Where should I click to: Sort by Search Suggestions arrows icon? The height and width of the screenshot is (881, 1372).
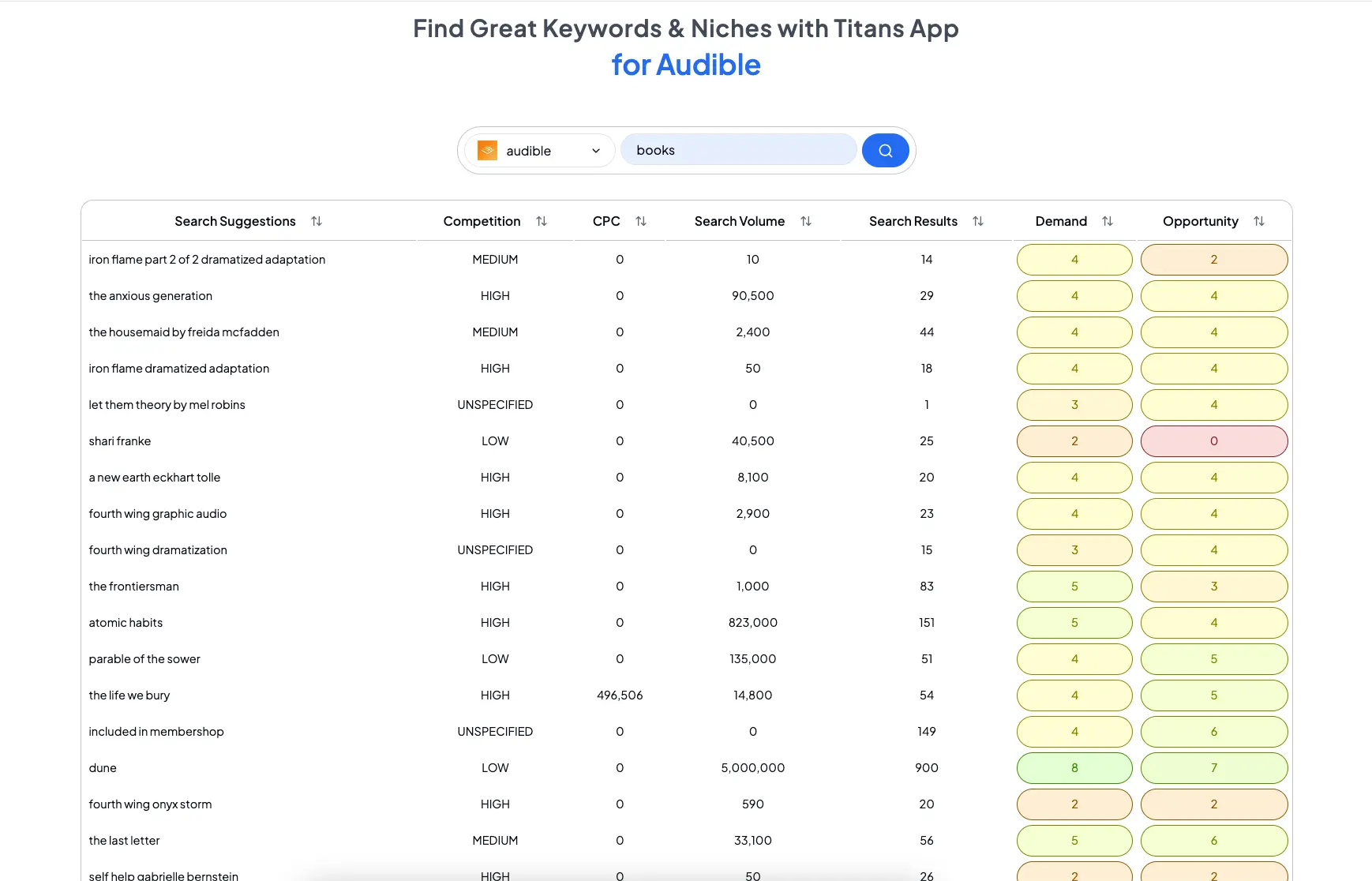tap(317, 222)
